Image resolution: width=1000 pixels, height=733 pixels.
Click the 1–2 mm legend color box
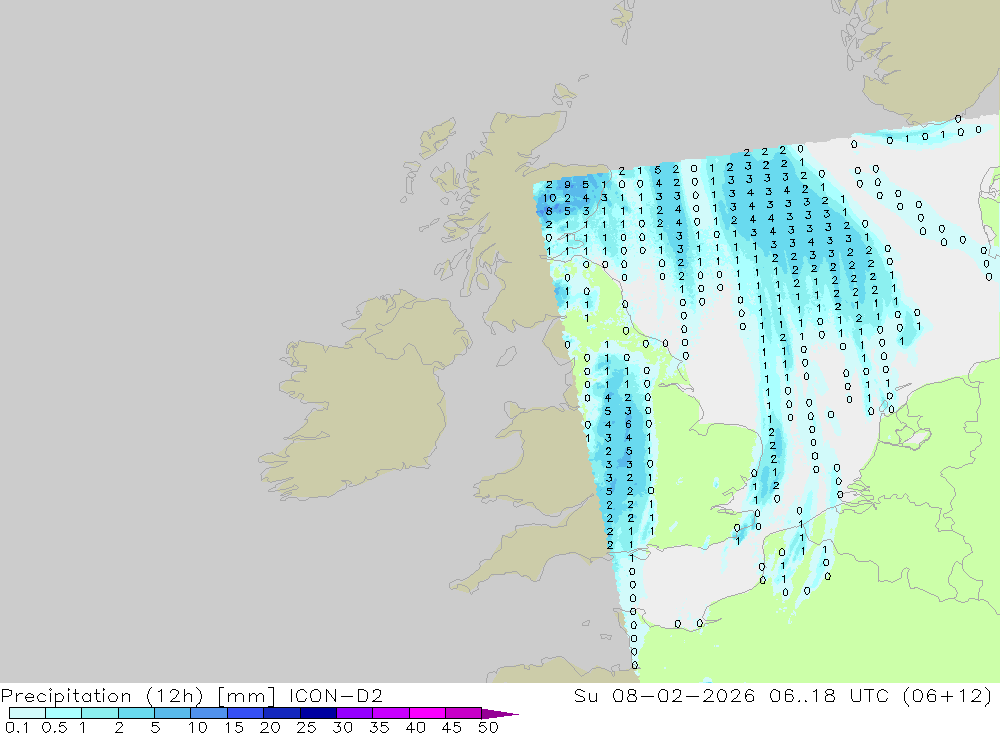[100, 713]
